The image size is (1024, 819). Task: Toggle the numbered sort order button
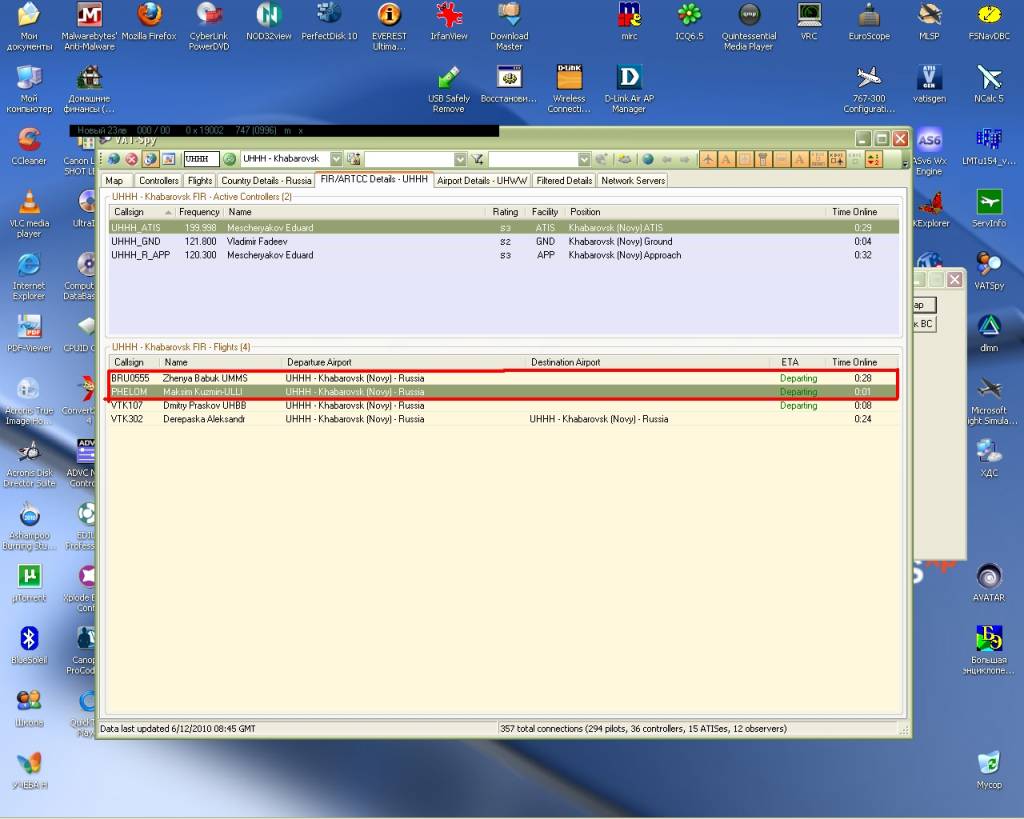(874, 159)
